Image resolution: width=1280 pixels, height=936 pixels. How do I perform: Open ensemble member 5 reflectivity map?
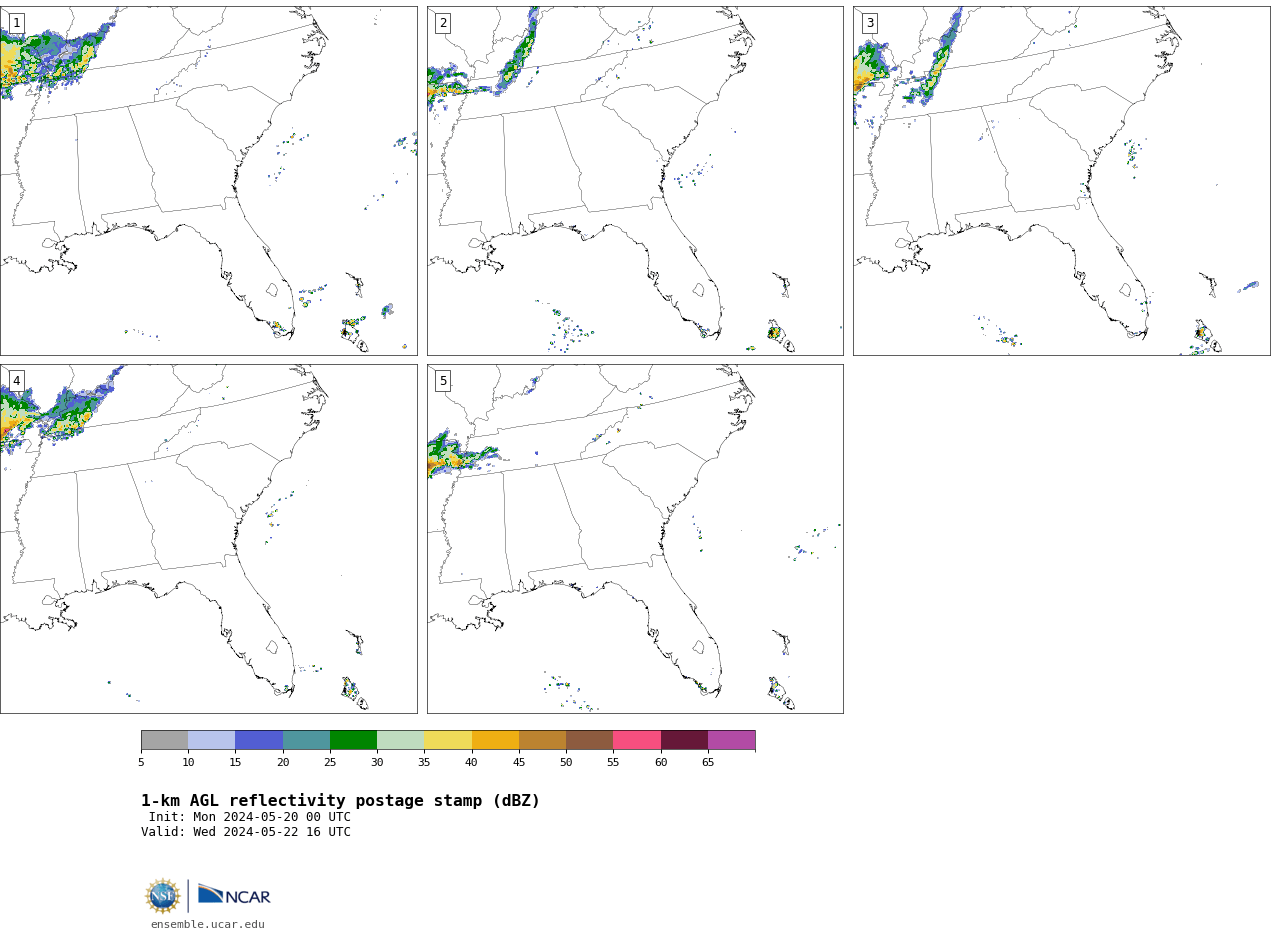pos(635,539)
